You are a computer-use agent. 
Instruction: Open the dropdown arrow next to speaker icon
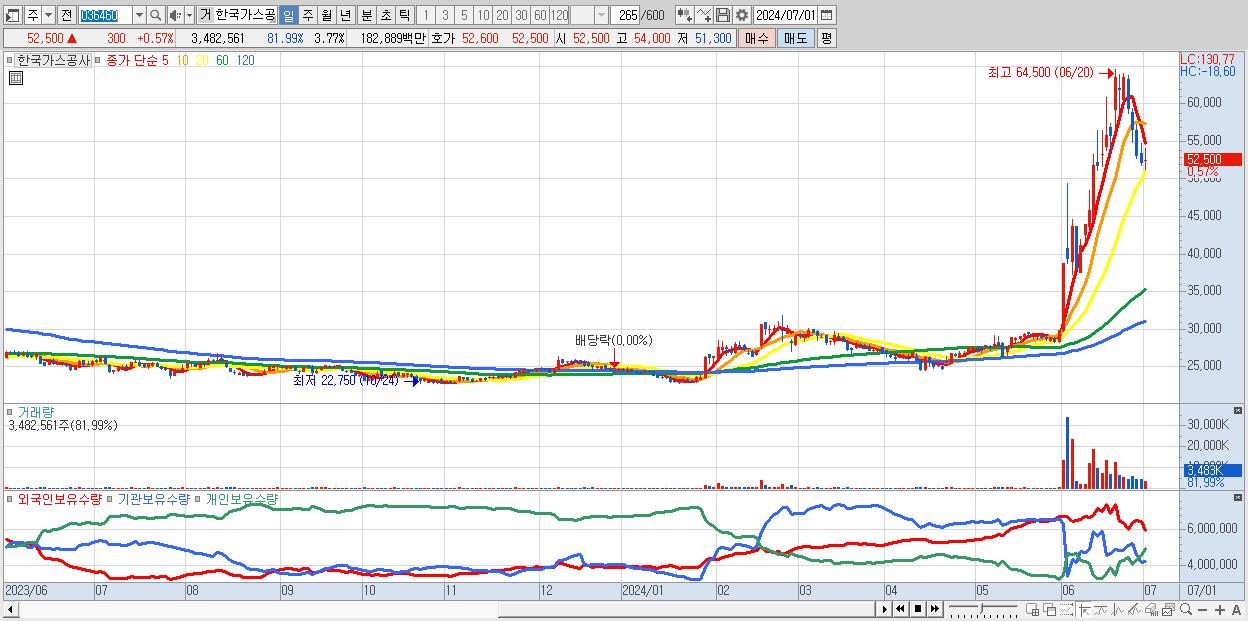(189, 15)
